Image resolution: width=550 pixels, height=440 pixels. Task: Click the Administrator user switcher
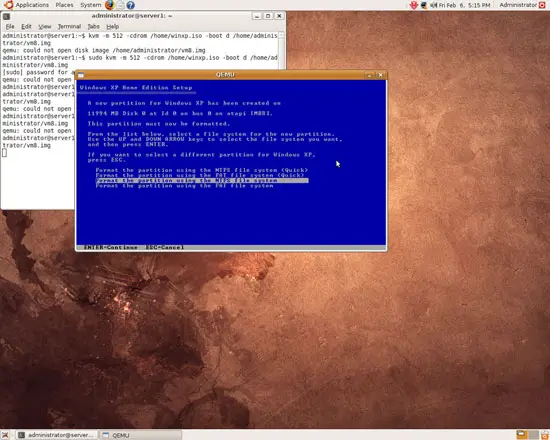pyautogui.click(x=518, y=5)
